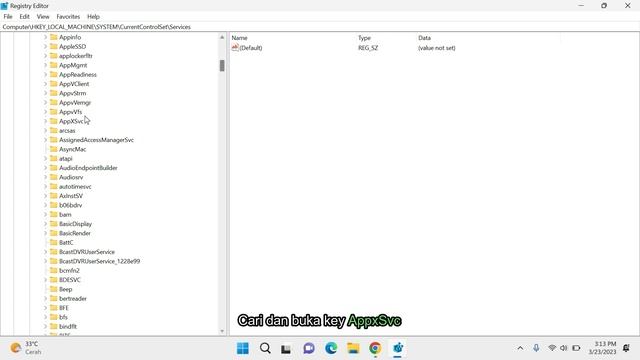Select the AssignedAccessManagerSvc key
Image resolution: width=640 pixels, height=360 pixels.
pyautogui.click(x=96, y=140)
